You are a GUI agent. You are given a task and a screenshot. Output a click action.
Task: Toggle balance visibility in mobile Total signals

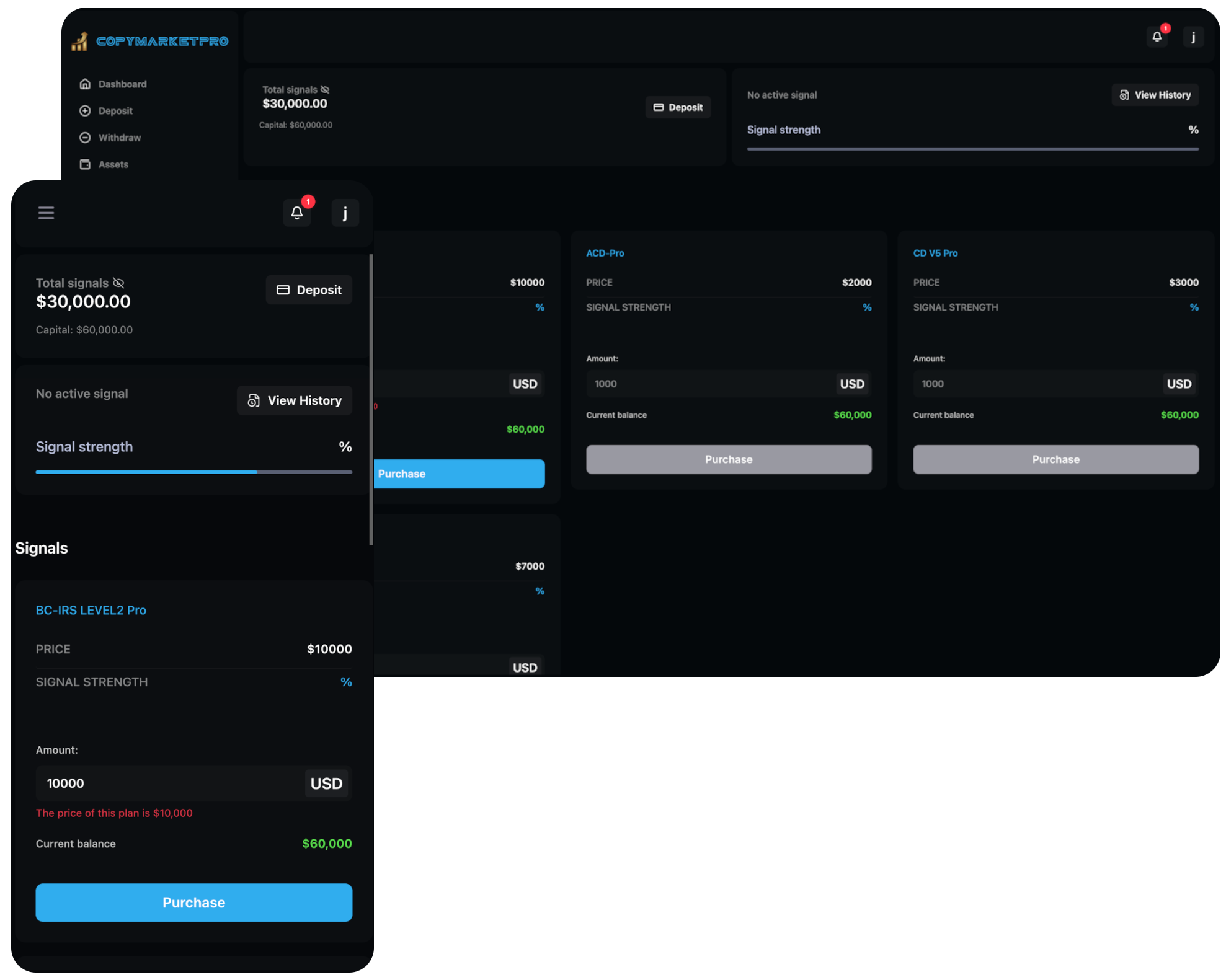tap(118, 283)
